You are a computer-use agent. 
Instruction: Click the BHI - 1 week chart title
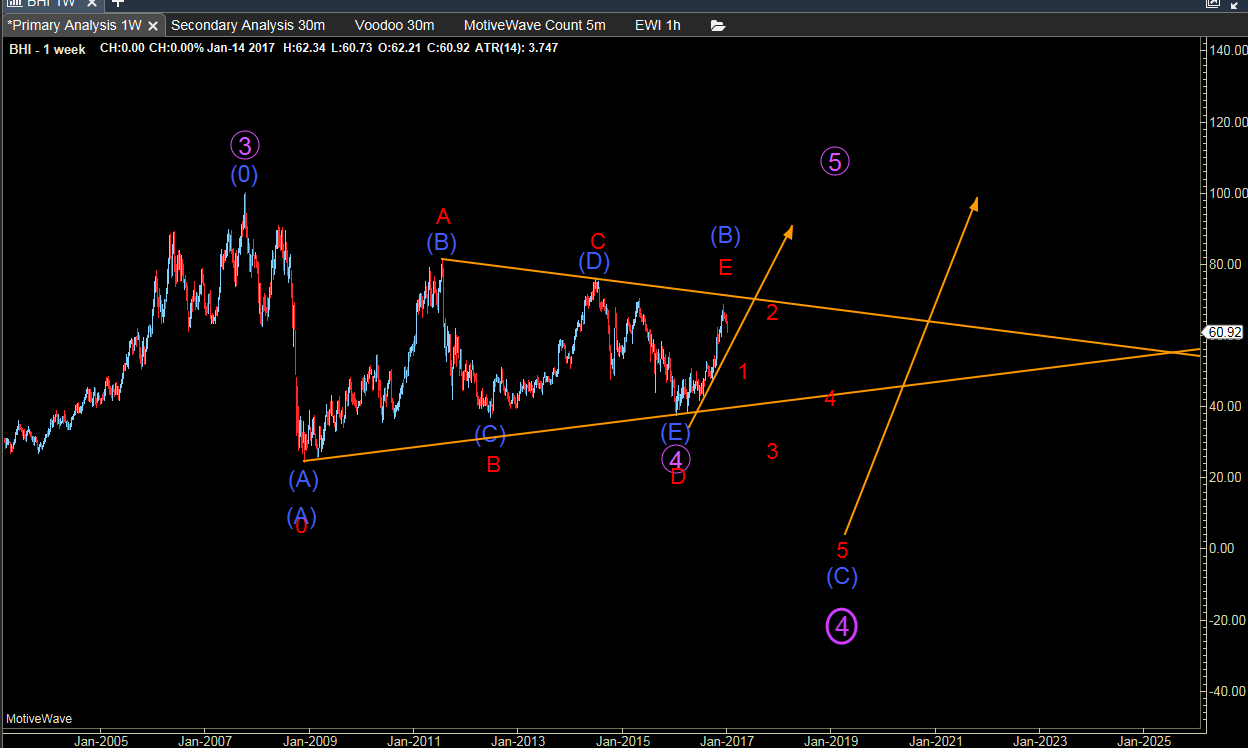[48, 49]
